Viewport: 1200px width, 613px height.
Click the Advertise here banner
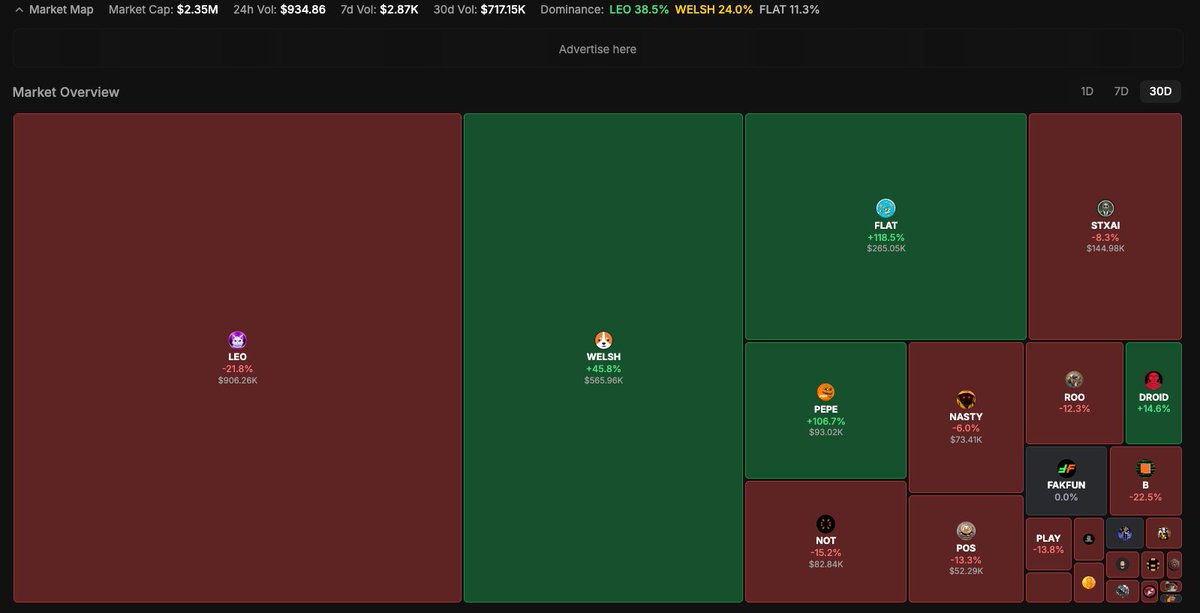(597, 49)
